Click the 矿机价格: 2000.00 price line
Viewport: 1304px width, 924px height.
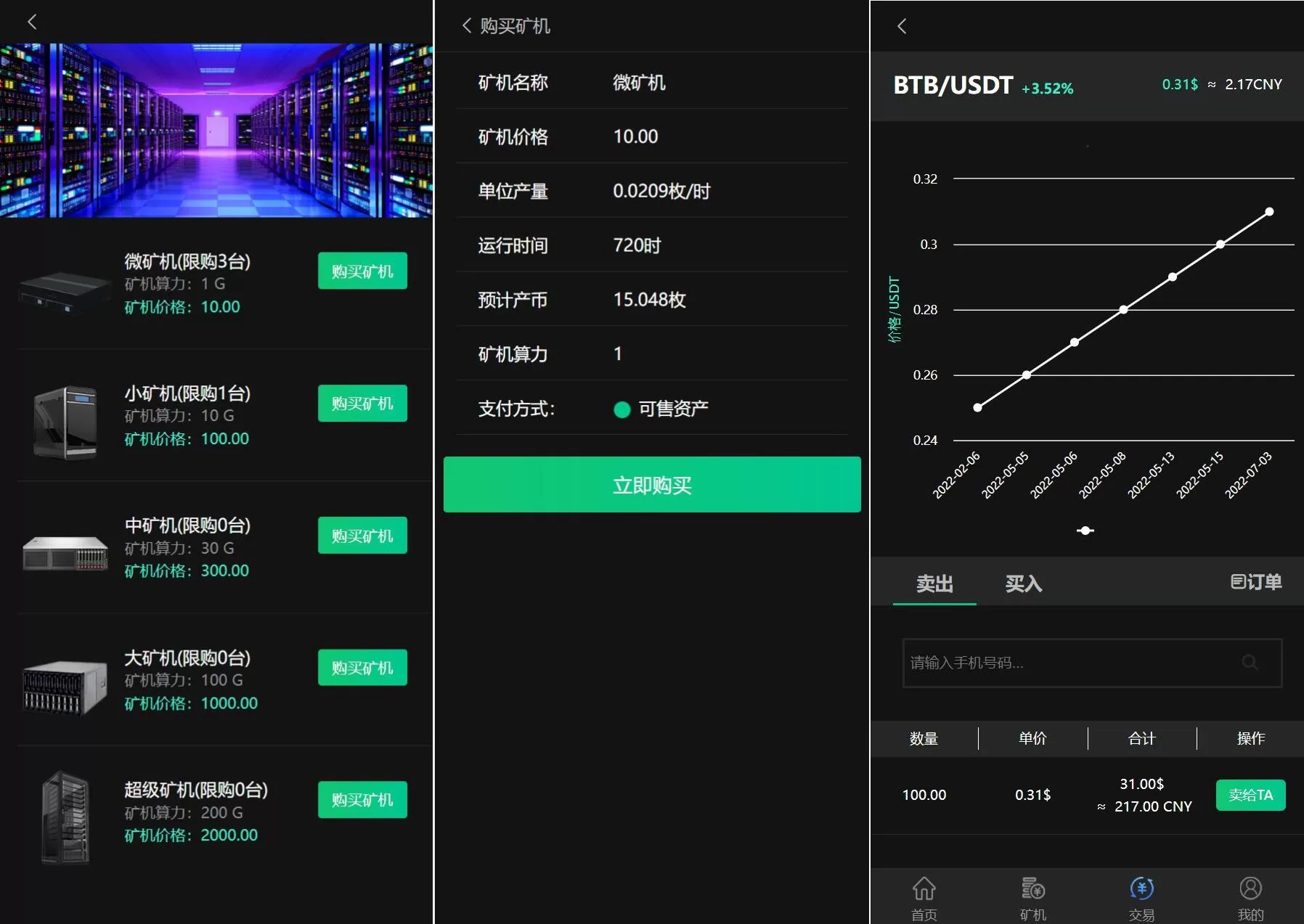click(191, 835)
